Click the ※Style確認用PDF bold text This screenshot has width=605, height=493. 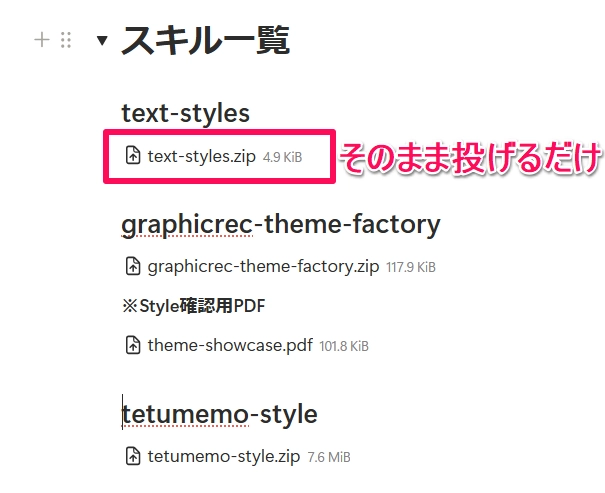193,305
